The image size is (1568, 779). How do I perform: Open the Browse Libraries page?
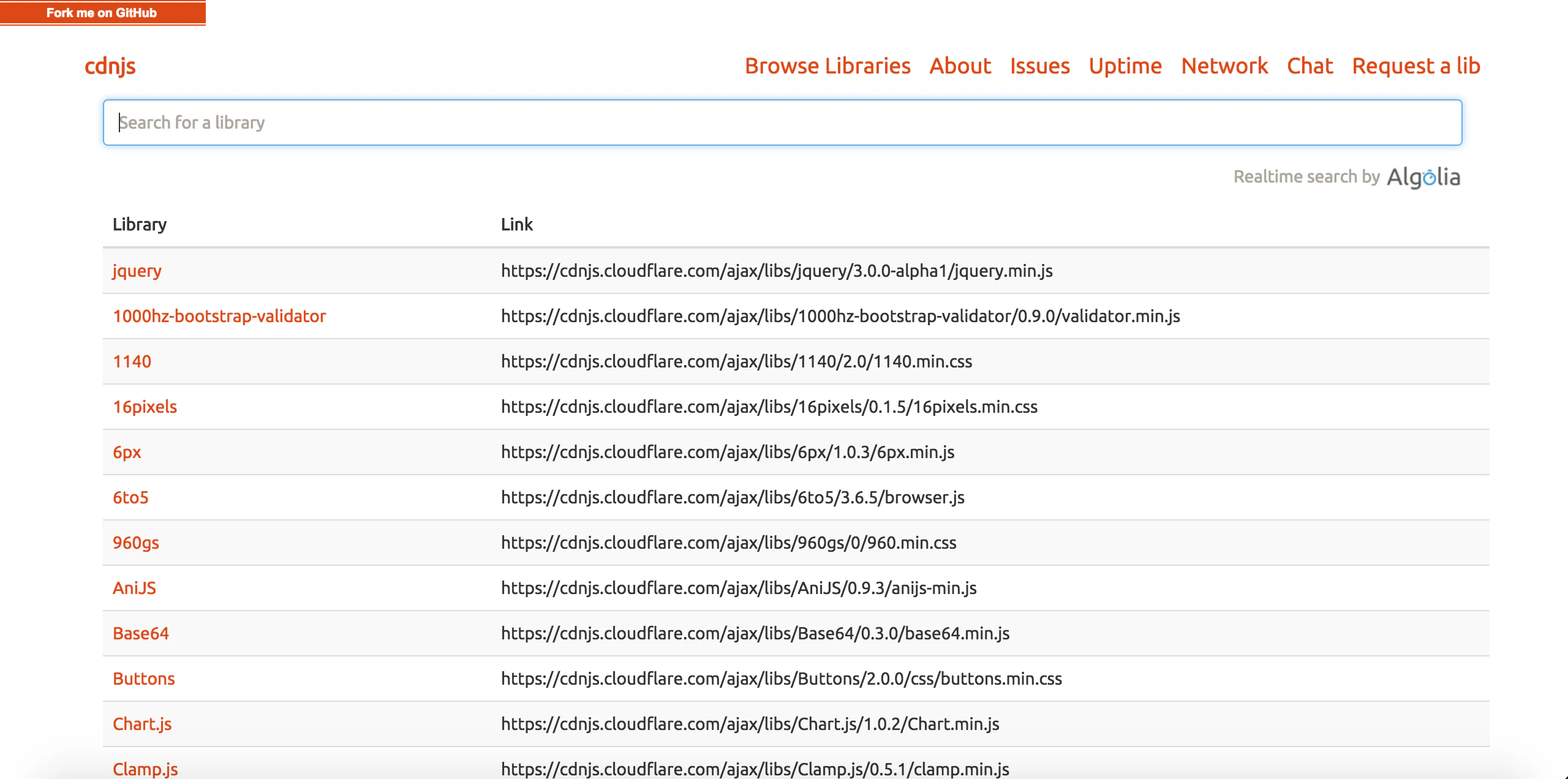click(x=827, y=66)
